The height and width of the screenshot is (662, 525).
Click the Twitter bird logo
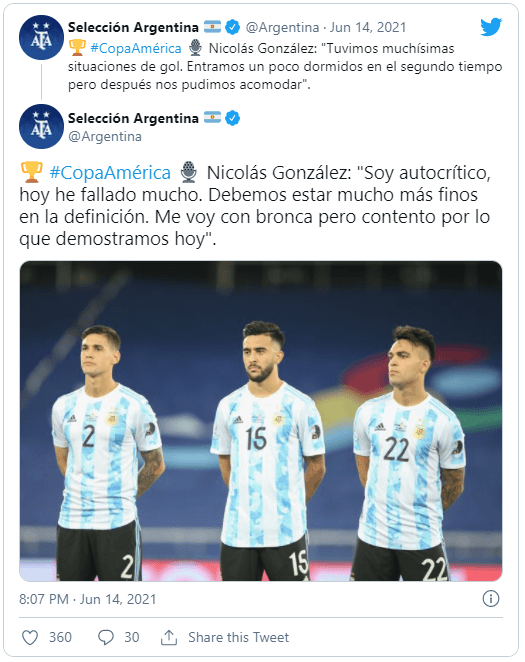(x=491, y=27)
